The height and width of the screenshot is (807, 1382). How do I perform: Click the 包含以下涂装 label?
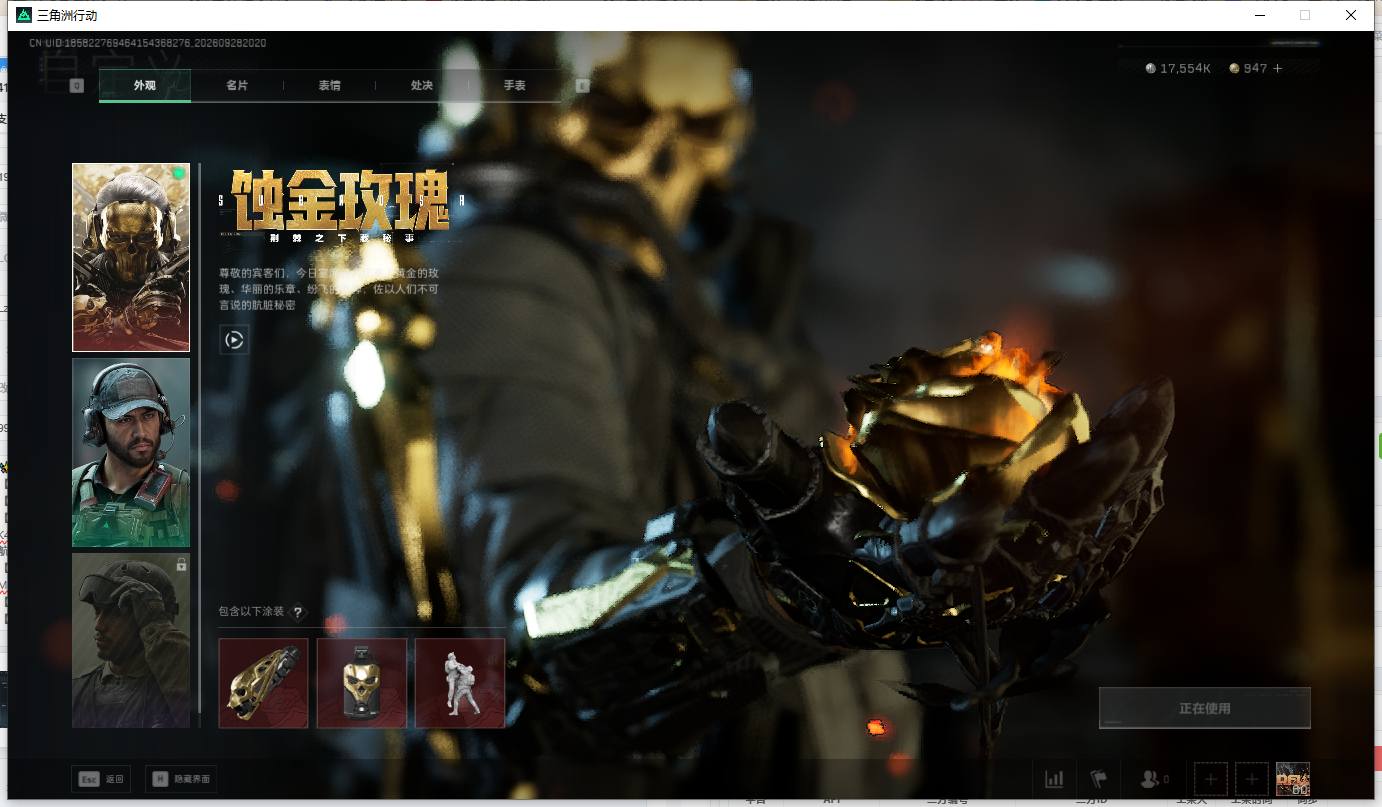tap(252, 612)
